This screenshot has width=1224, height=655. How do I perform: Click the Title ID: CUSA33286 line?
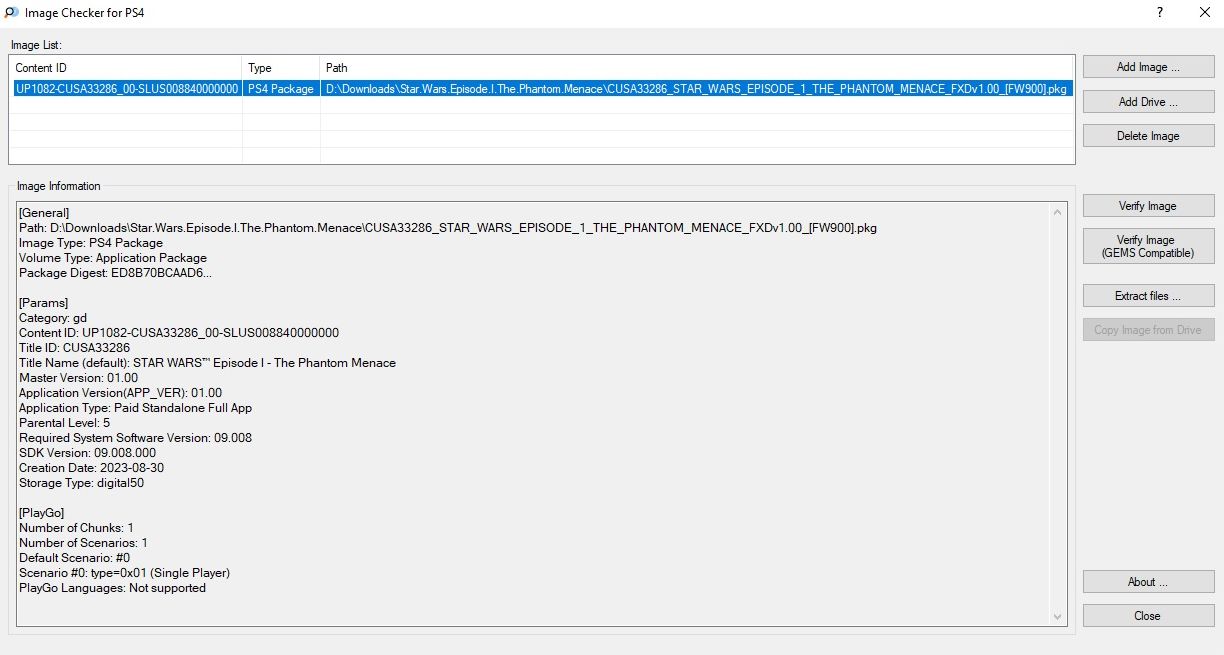pyautogui.click(x=75, y=347)
